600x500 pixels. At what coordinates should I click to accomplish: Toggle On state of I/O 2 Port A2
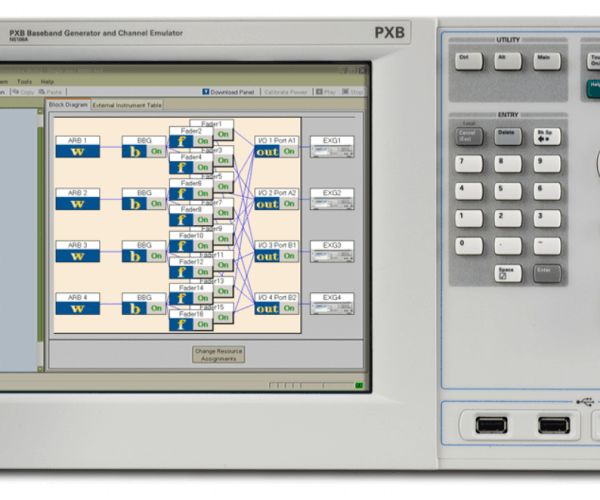pos(289,204)
